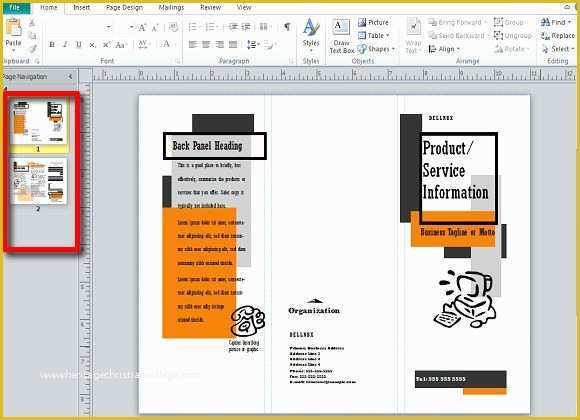Open the Columns button

coord(264,27)
